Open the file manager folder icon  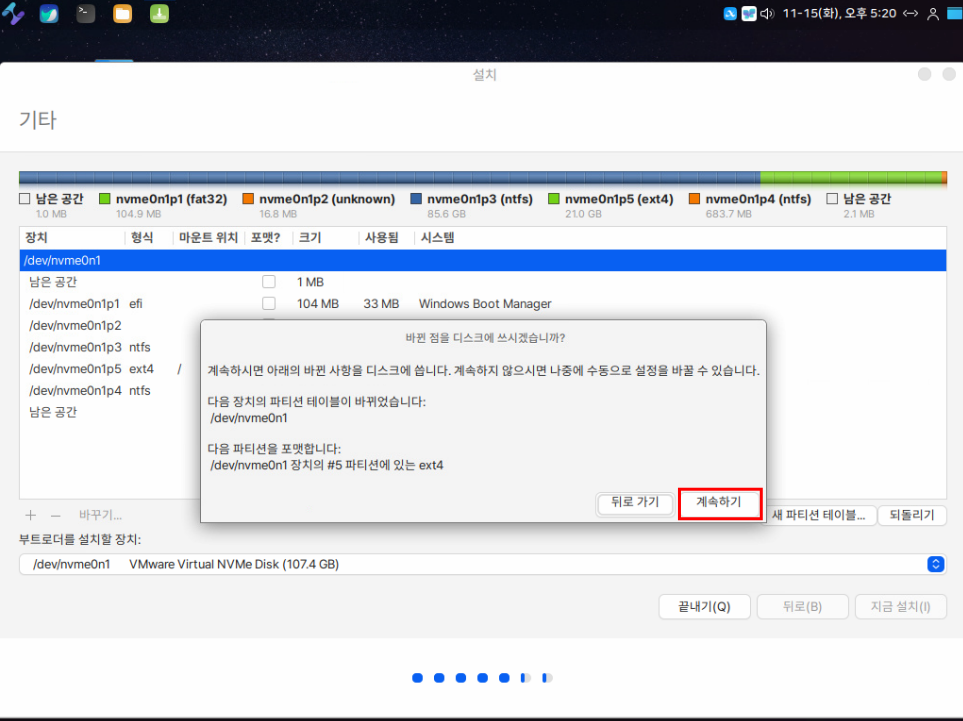[x=122, y=14]
